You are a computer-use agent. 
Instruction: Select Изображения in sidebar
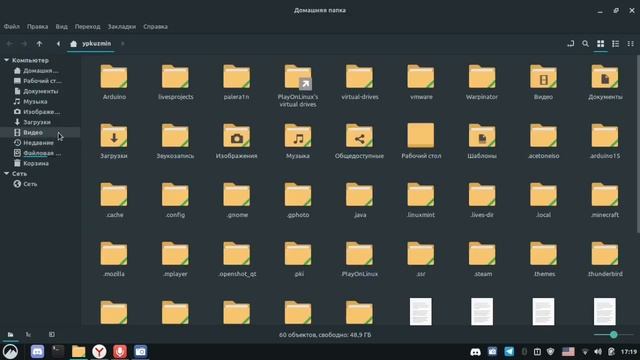[41, 111]
